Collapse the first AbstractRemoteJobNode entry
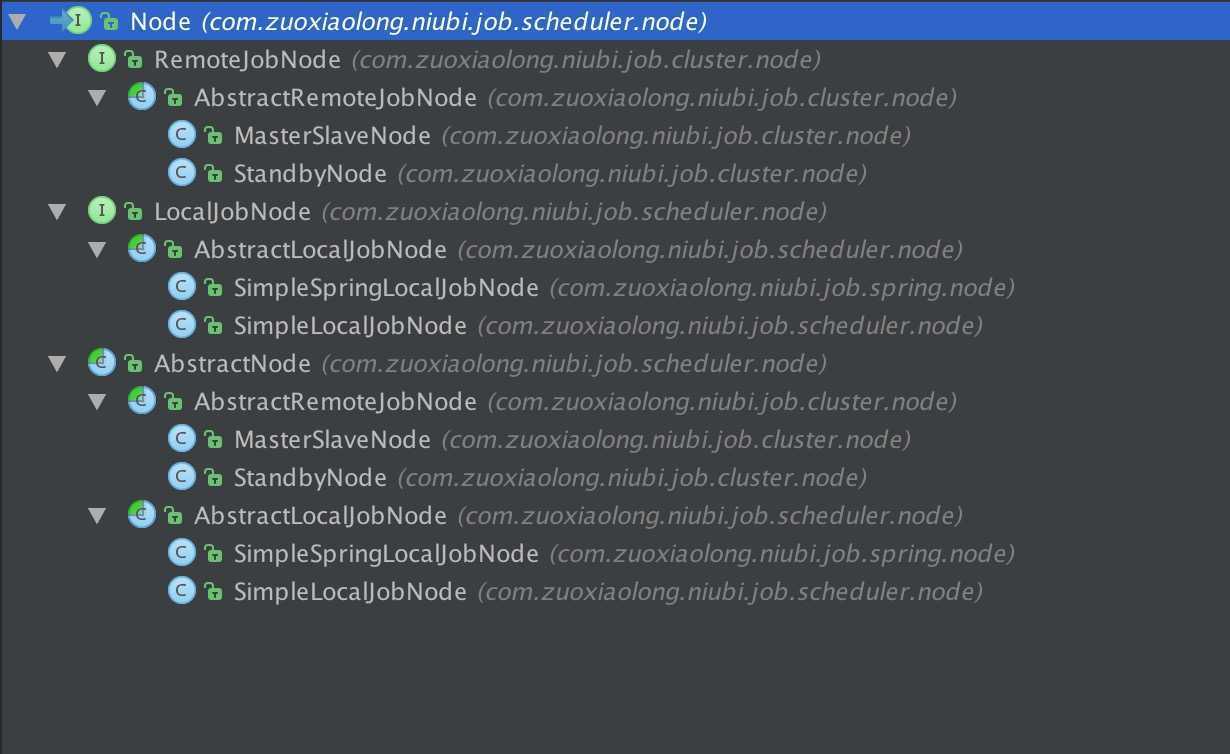Viewport: 1230px width, 754px height. click(97, 98)
